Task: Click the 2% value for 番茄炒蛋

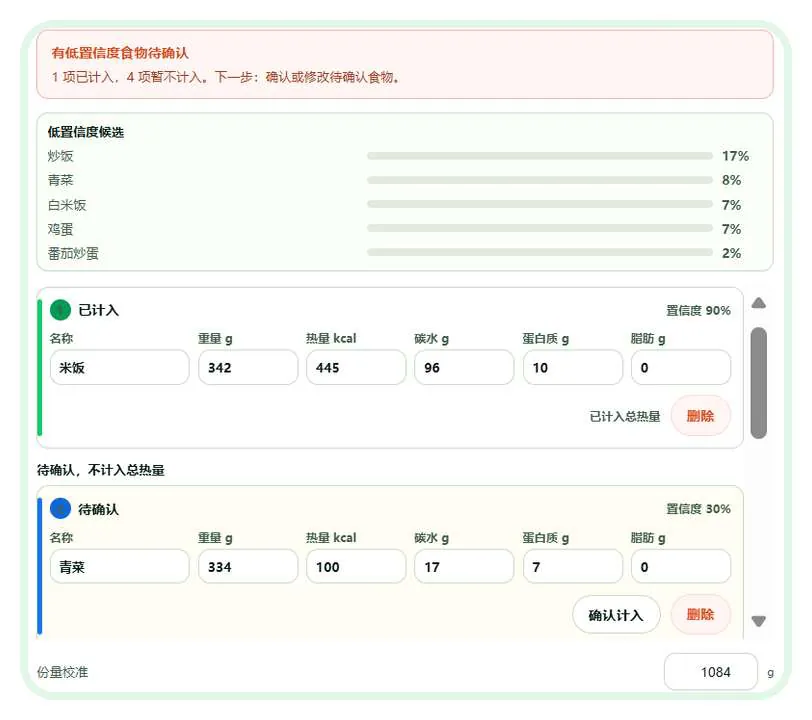Action: [732, 253]
